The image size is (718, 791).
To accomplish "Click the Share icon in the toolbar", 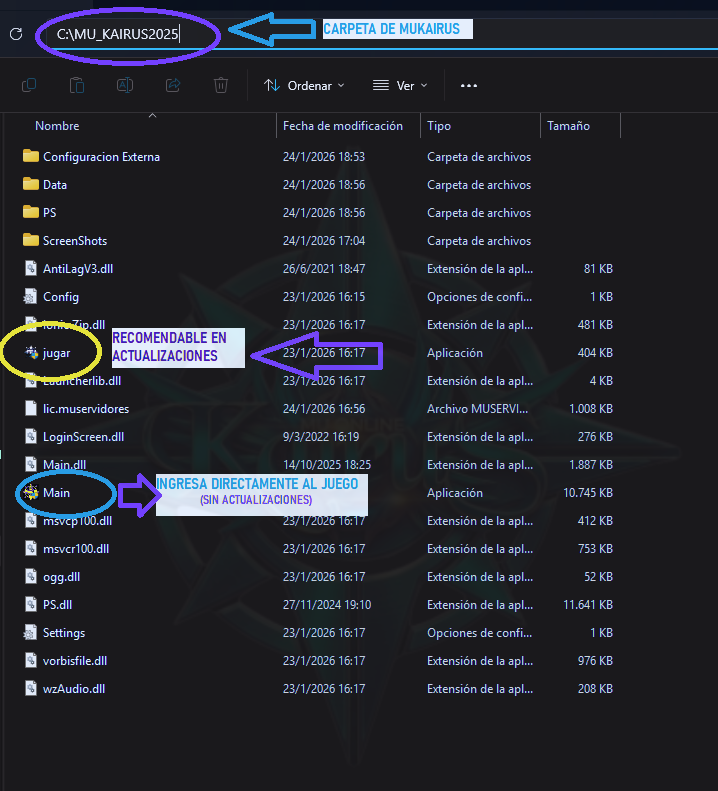I will pos(173,86).
